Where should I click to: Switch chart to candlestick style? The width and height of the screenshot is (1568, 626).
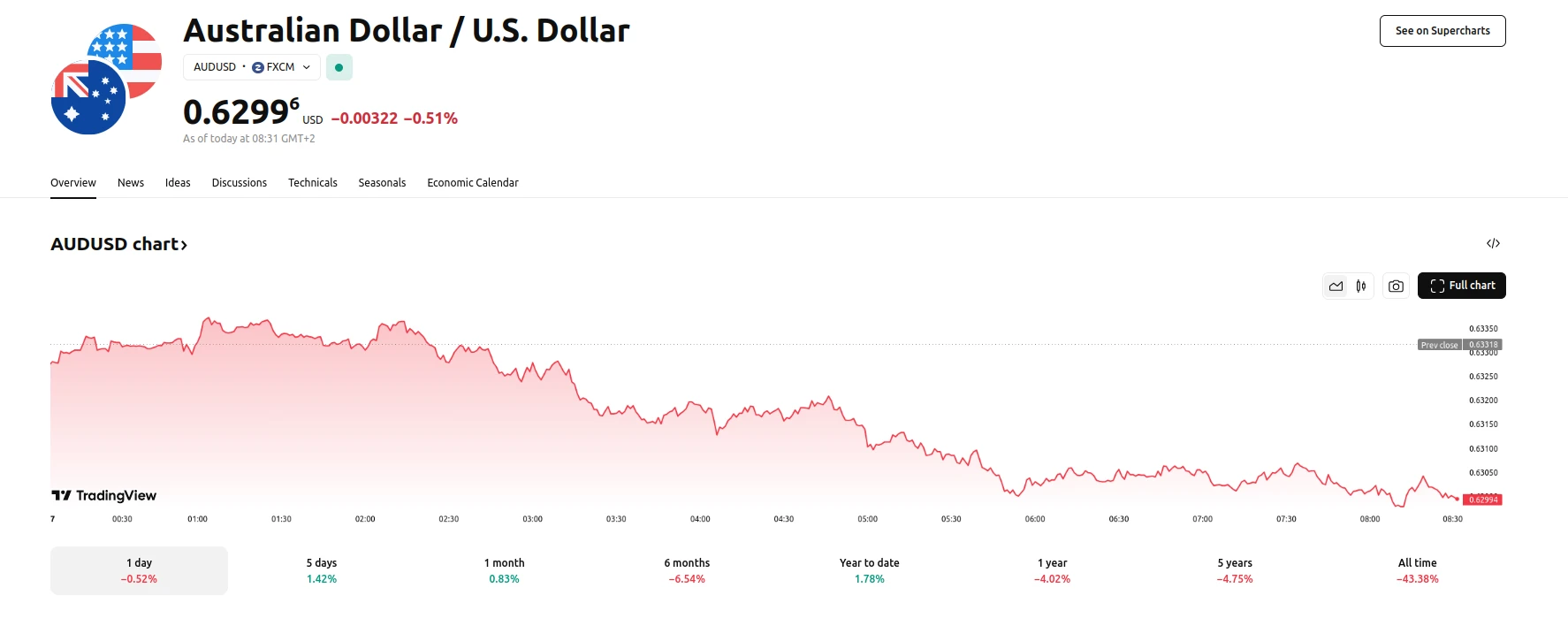1361,286
